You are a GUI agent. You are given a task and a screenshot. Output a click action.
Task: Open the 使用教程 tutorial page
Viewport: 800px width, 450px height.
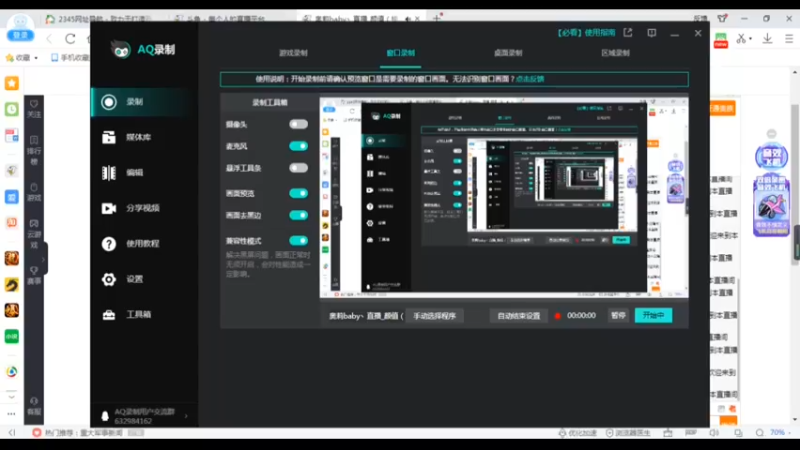(x=142, y=244)
